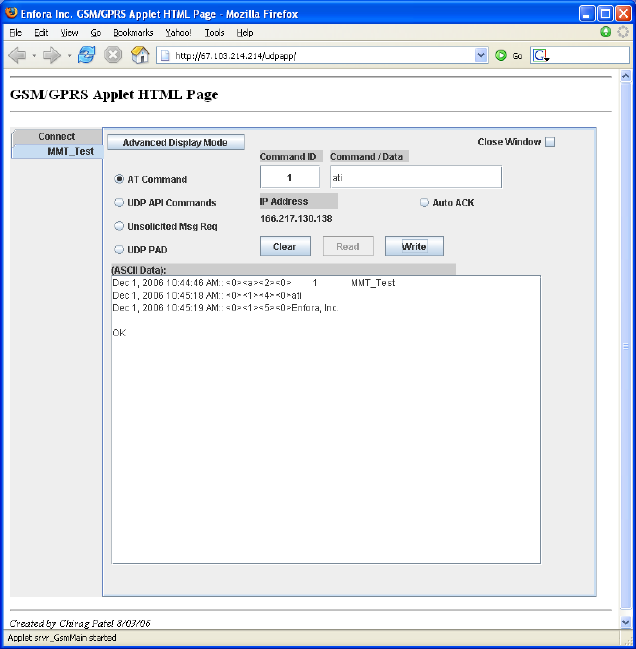The image size is (636, 649).
Task: Click the Google search engine icon
Action: 540,55
